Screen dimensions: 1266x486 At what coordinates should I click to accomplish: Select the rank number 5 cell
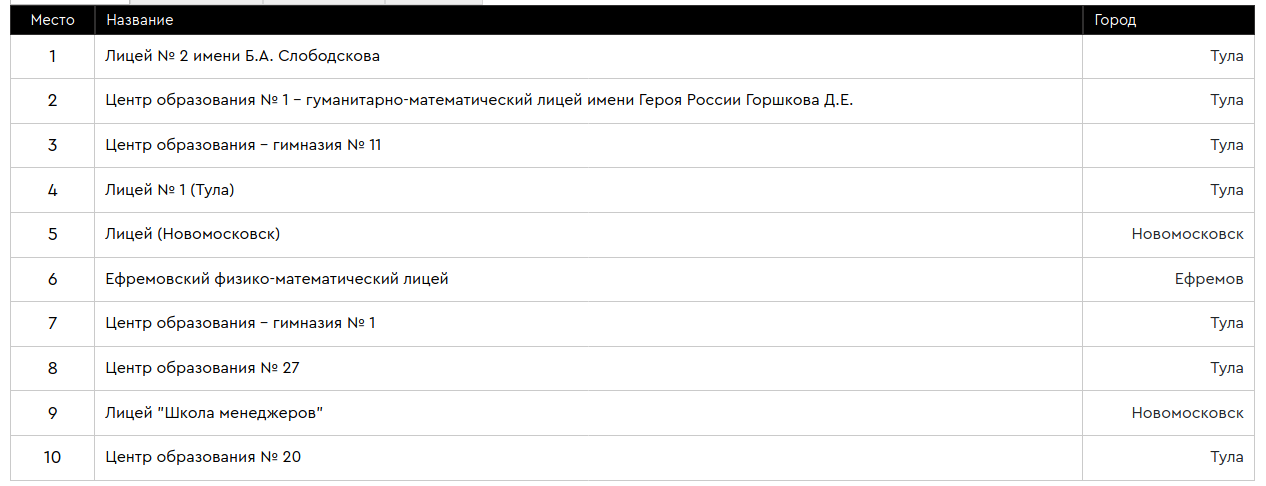52,234
